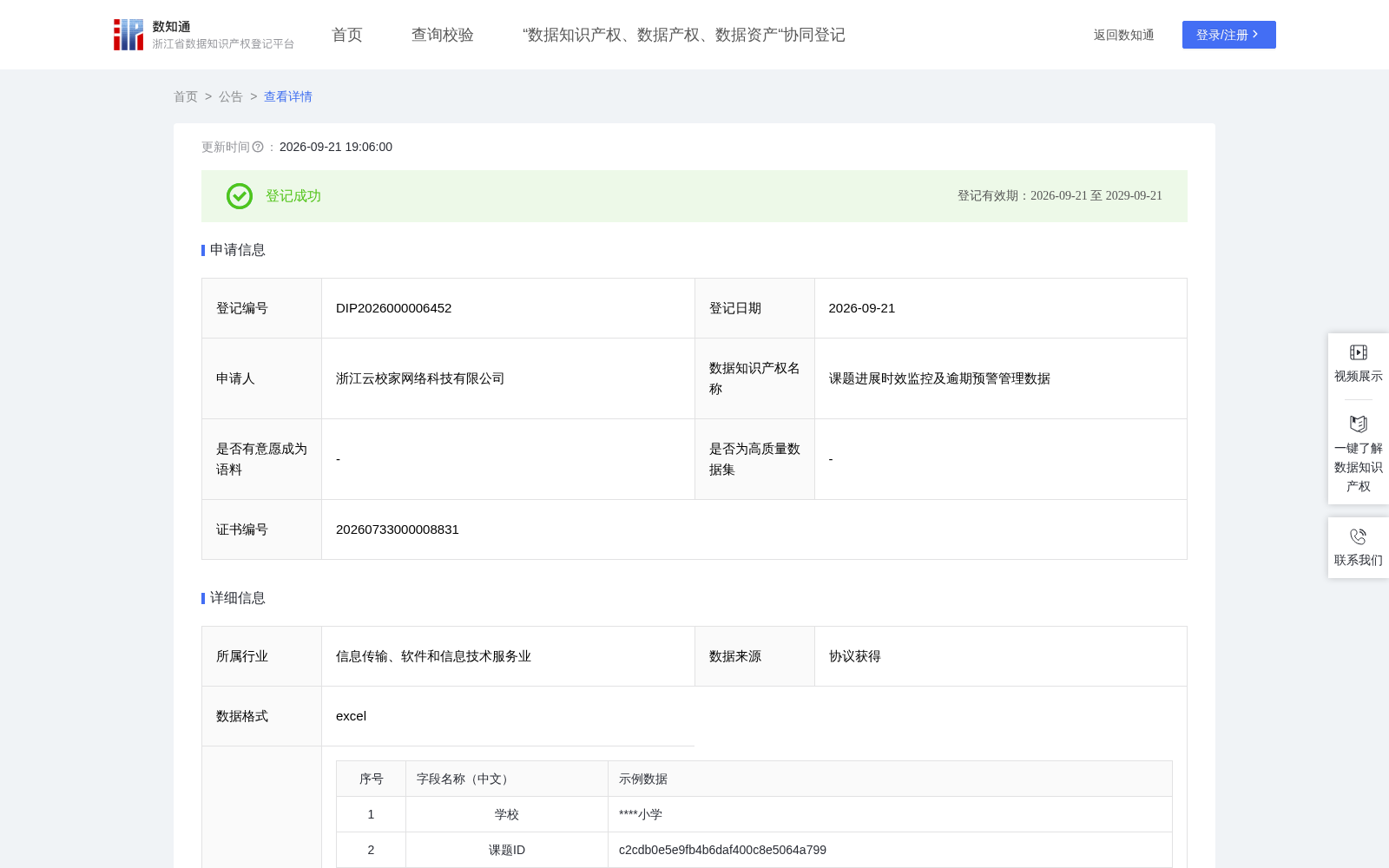Open 一键了解数据知识产权 guide icon
This screenshot has height=868, width=1389.
click(1359, 424)
